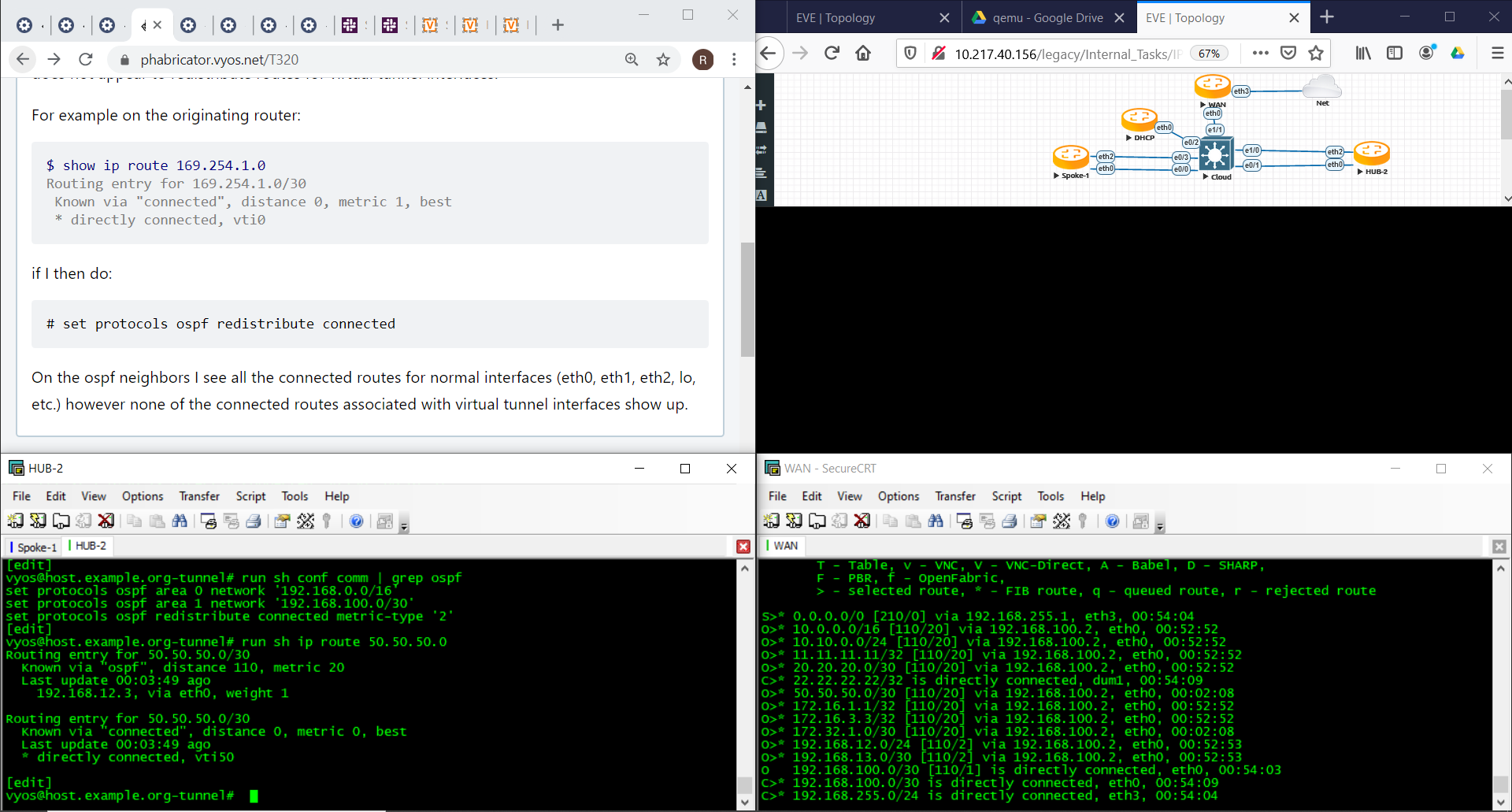This screenshot has width=1512, height=812.
Task: Expand the HUB-2 toolbar overflow arrow
Action: [x=404, y=526]
